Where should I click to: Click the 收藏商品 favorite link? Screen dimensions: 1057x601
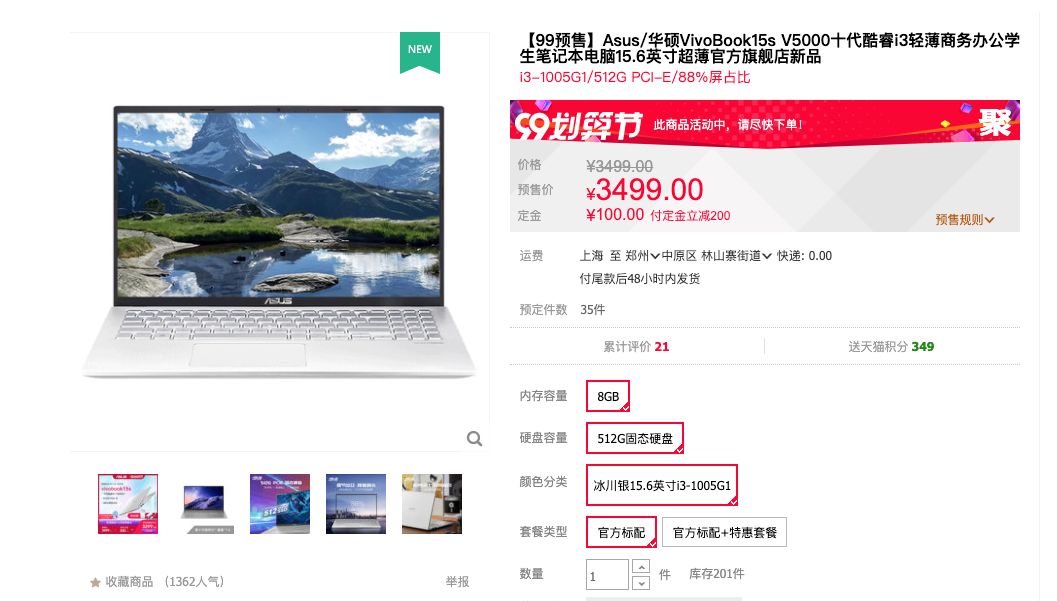[x=129, y=581]
